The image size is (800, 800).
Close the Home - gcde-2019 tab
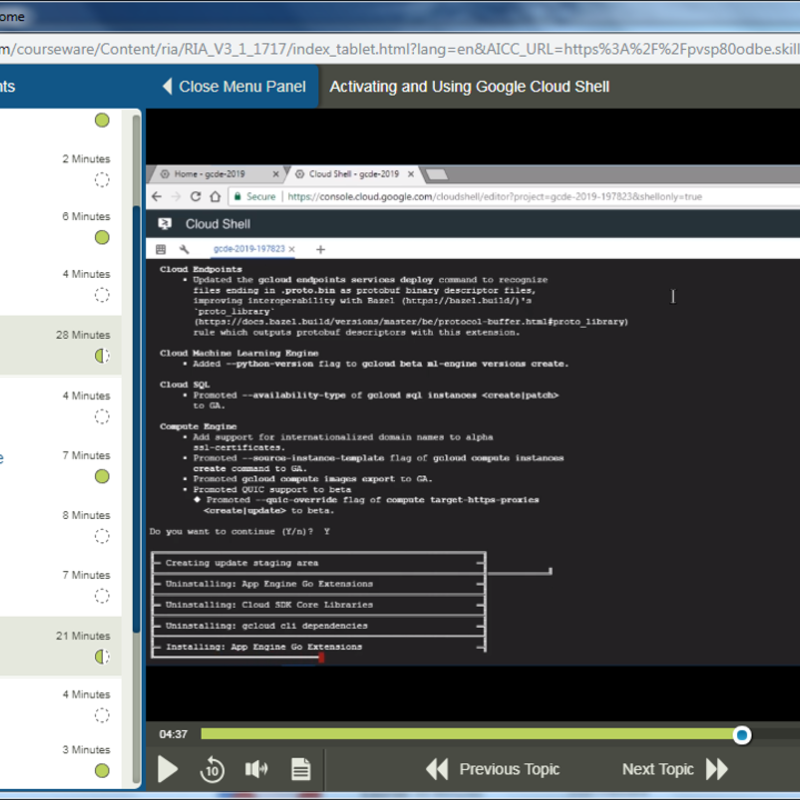tap(276, 174)
